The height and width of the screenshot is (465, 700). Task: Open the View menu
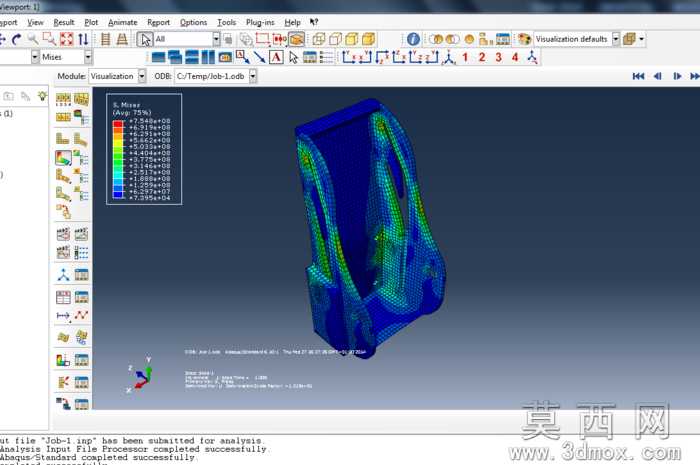[35, 22]
